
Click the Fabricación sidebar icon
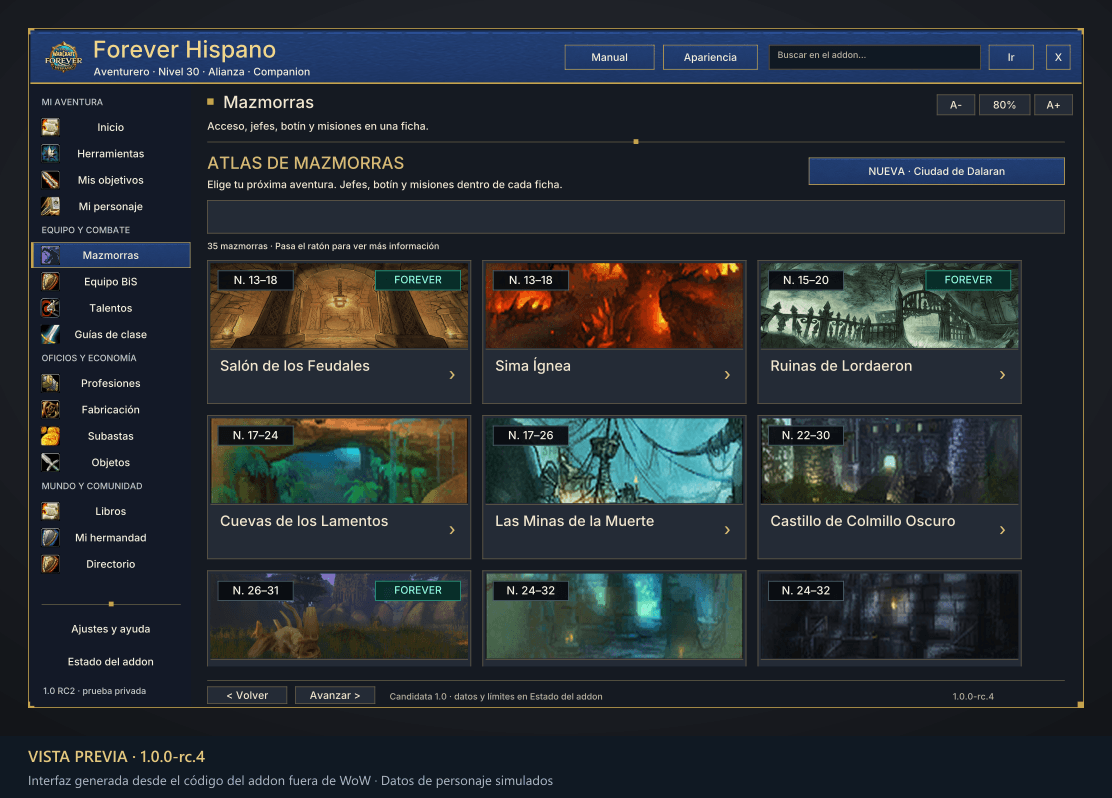click(50, 409)
